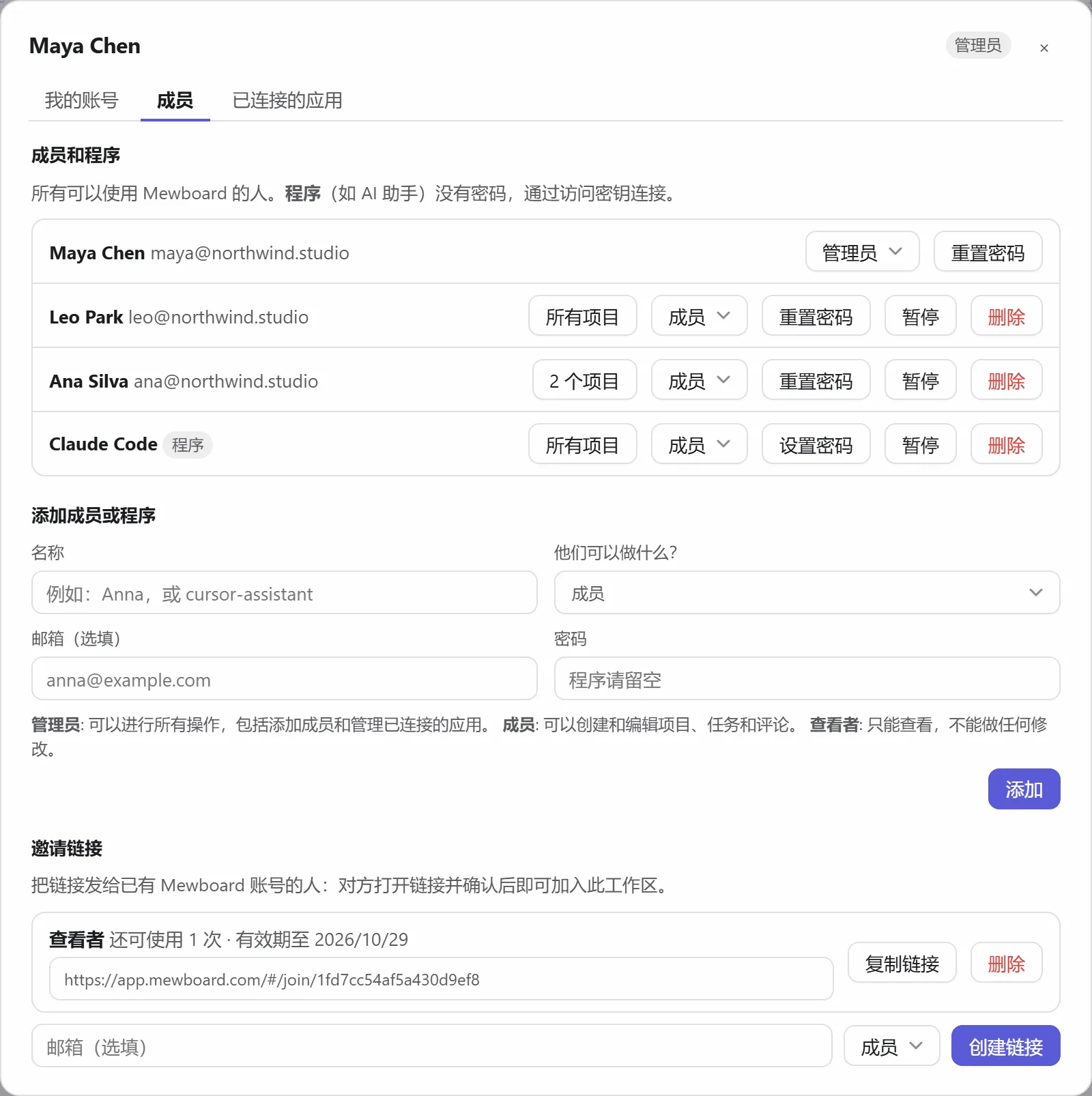Viewport: 1092px width, 1096px height.
Task: Click 复制链接 for the invite link
Action: (x=902, y=962)
